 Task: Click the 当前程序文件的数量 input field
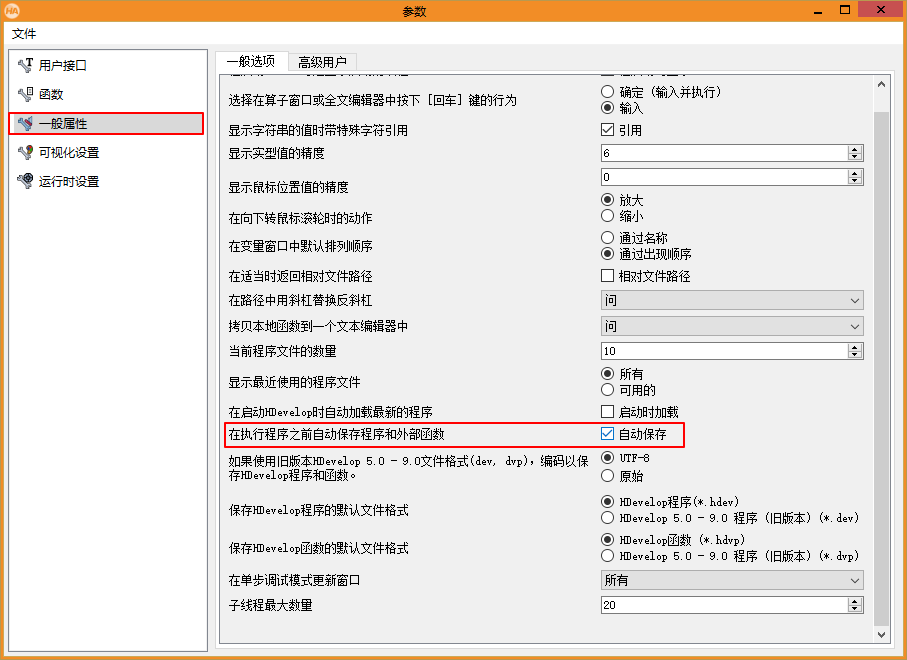[x=724, y=351]
